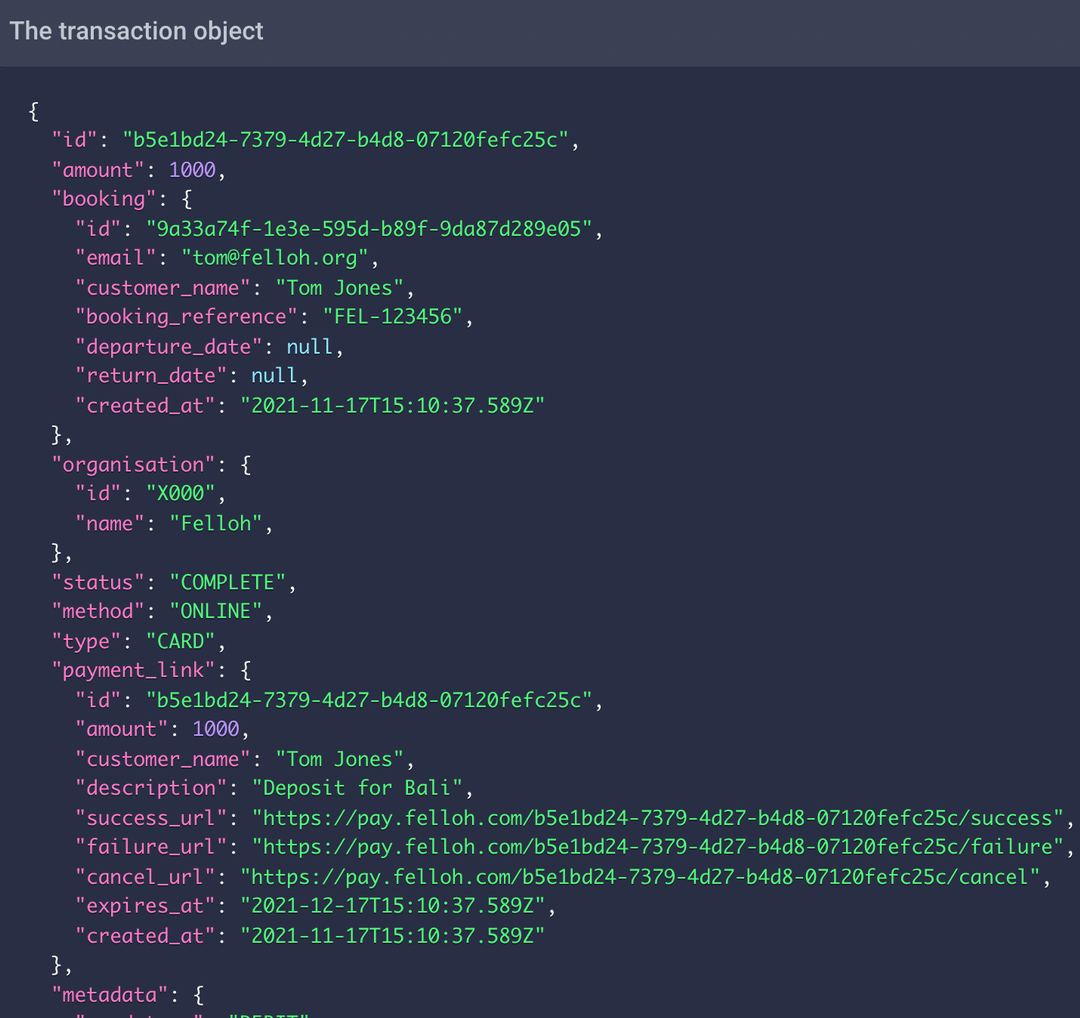Viewport: 1080px width, 1018px height.
Task: Click the "COMPLETE" status value
Action: tap(231, 582)
